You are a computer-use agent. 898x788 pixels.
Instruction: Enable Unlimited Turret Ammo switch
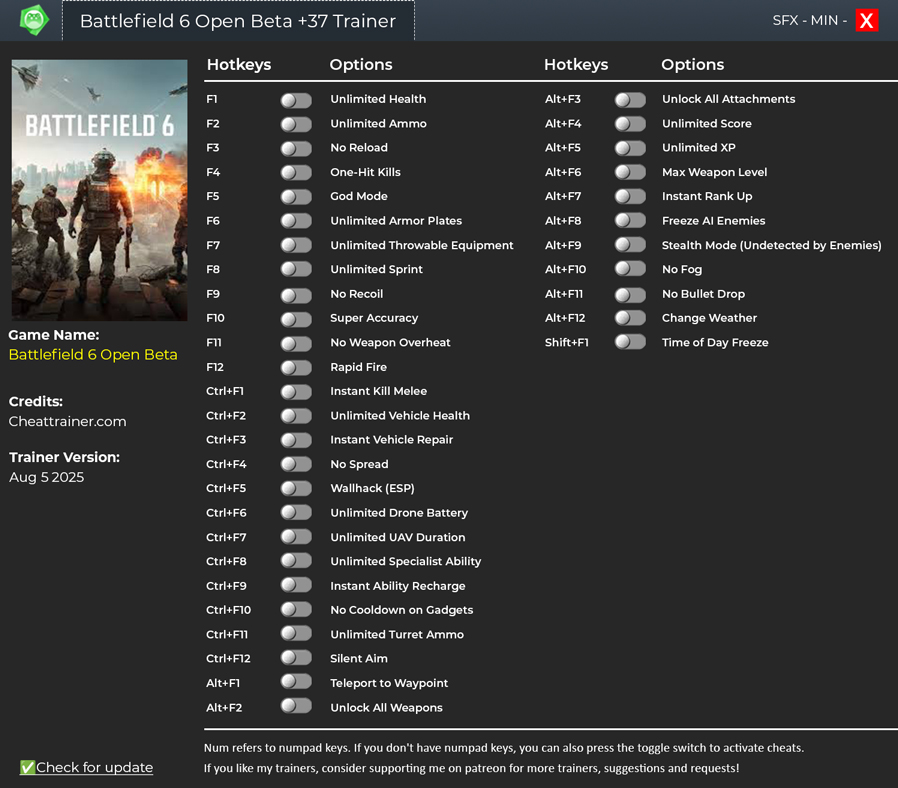(x=296, y=634)
